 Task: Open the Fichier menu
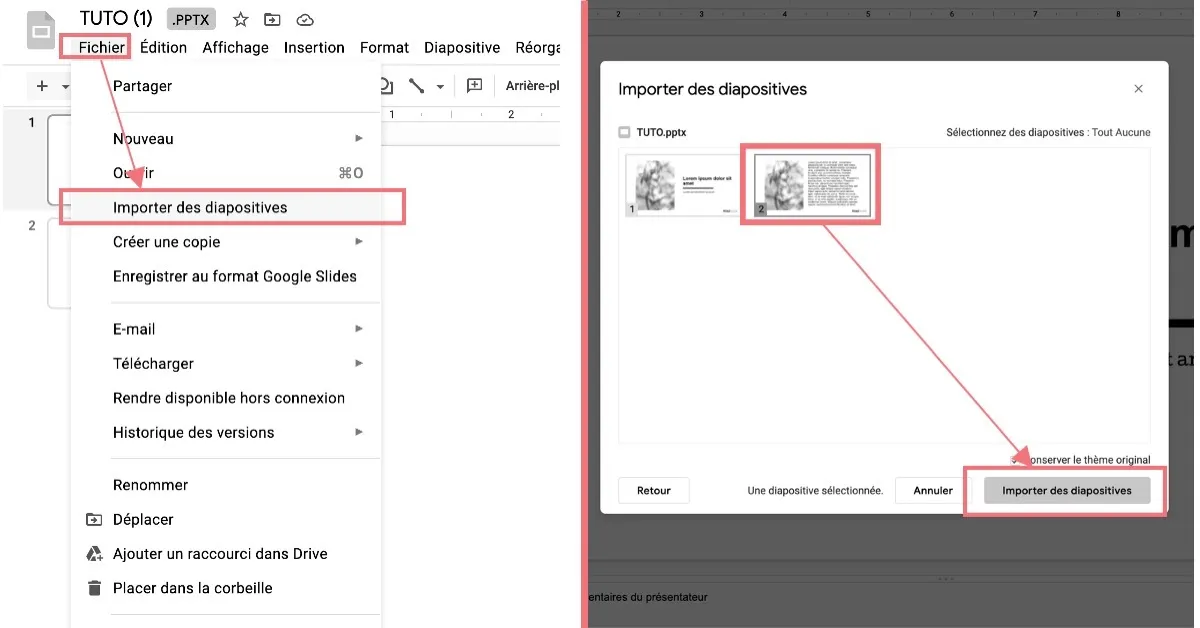point(102,47)
